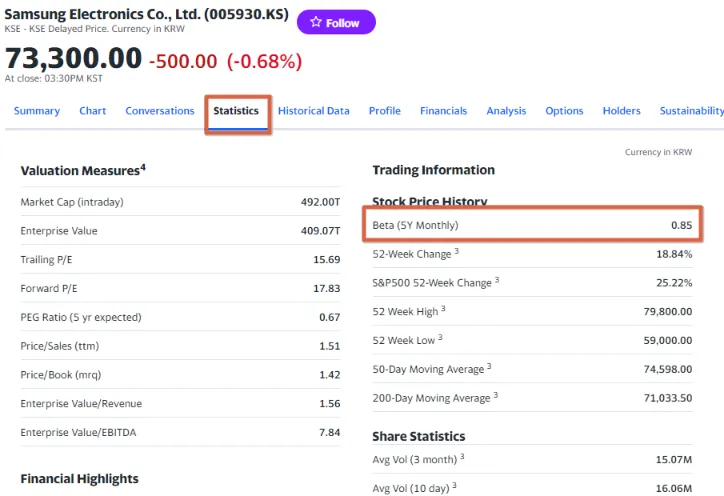Image resolution: width=724 pixels, height=496 pixels.
Task: Click the 0.67 PEG ratio value
Action: click(330, 317)
